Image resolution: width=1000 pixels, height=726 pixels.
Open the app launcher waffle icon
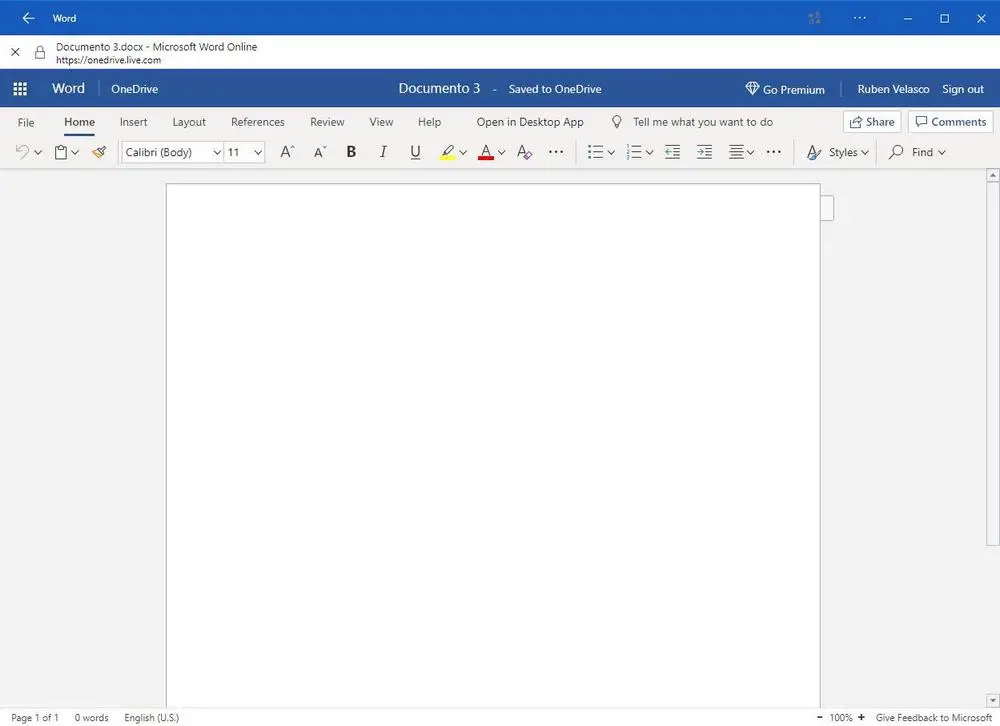[x=20, y=89]
